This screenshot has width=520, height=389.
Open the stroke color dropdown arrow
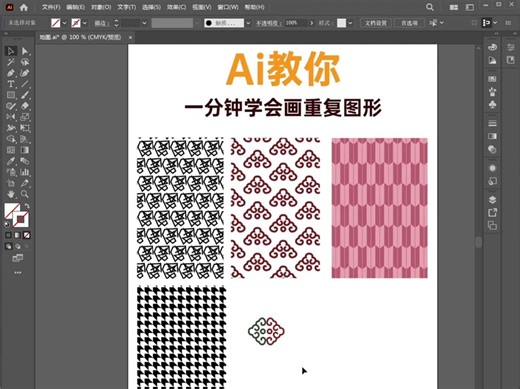pos(85,23)
